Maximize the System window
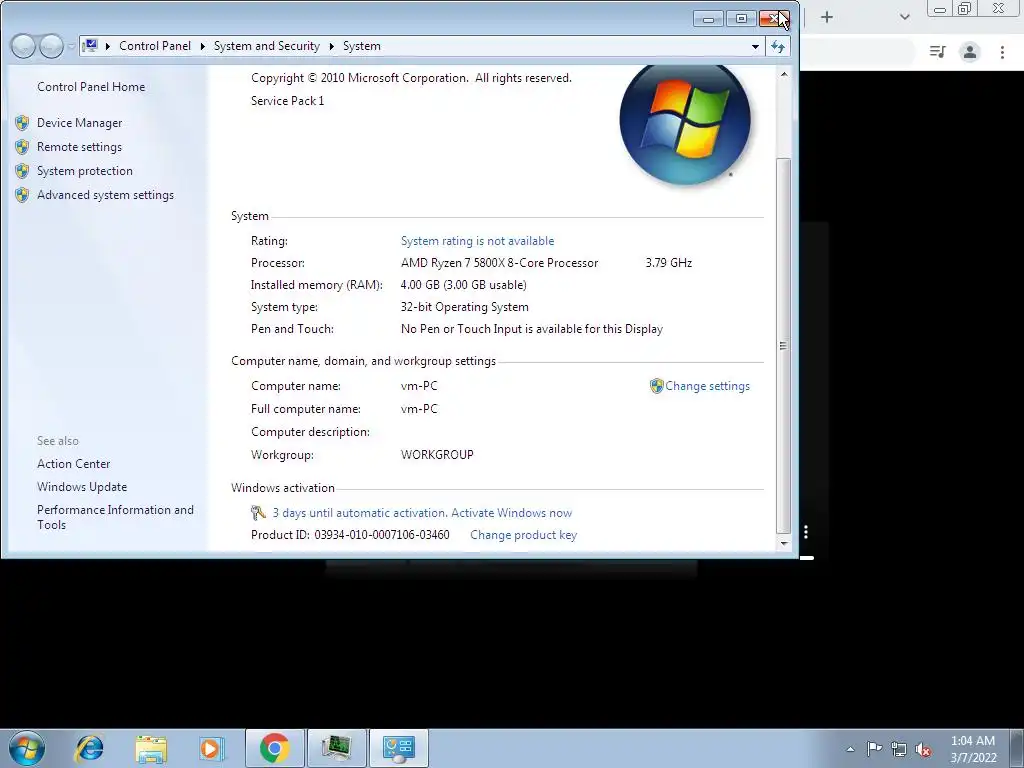This screenshot has height=768, width=1024. (x=741, y=19)
